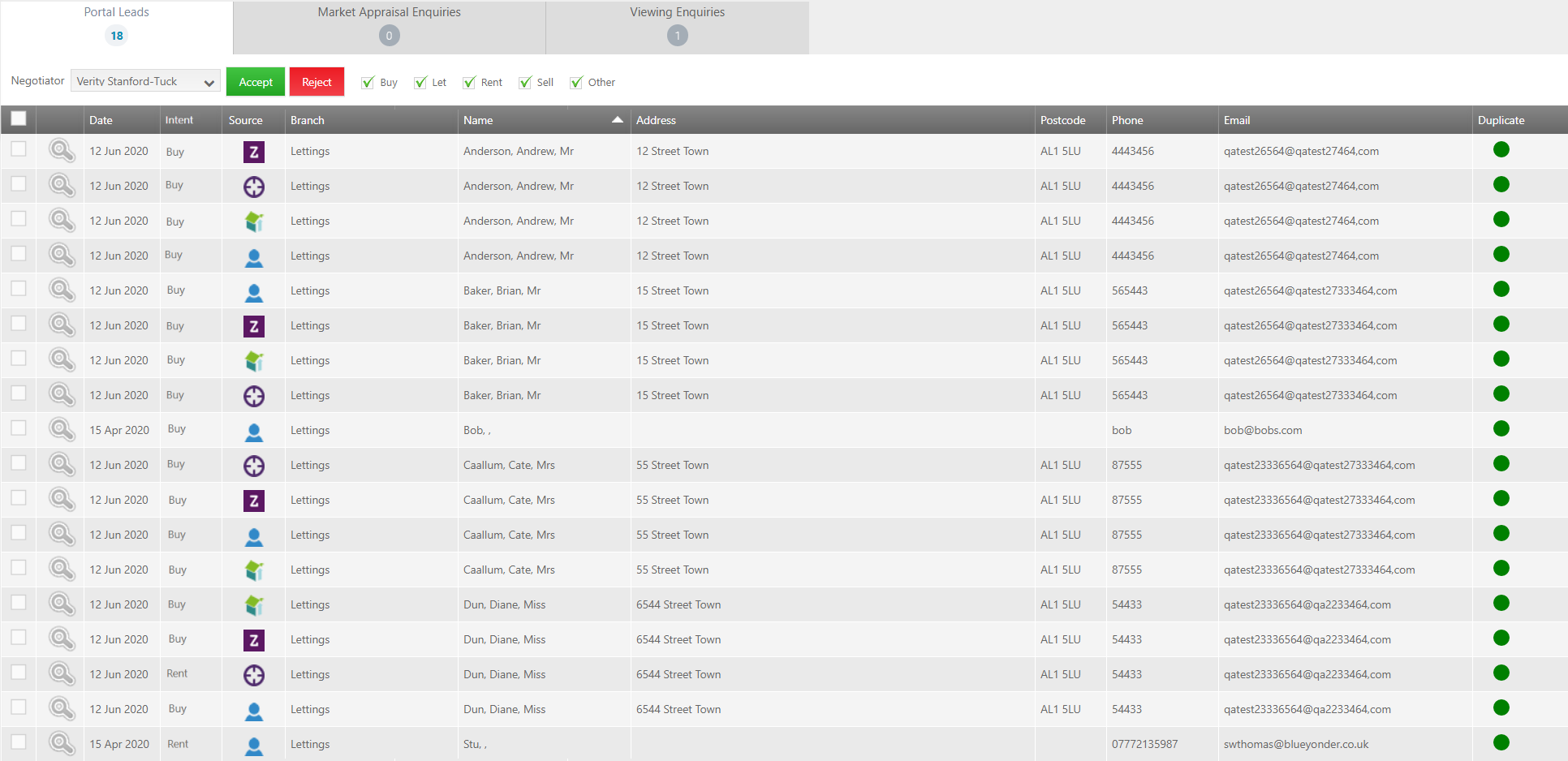
Task: Sort table by Postcode column header
Action: [x=1063, y=120]
